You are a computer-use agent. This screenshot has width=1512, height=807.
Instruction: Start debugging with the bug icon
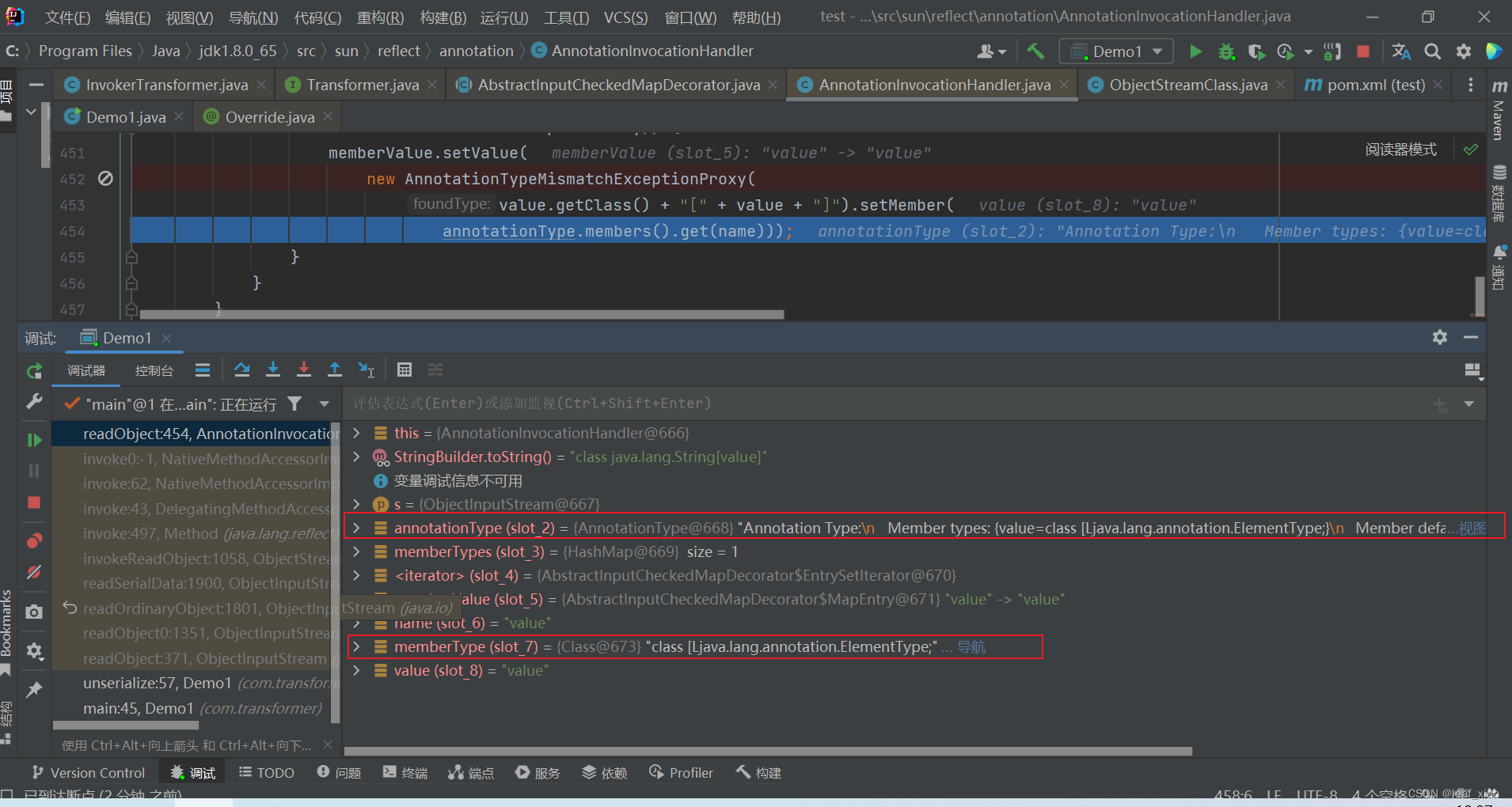click(x=1226, y=51)
